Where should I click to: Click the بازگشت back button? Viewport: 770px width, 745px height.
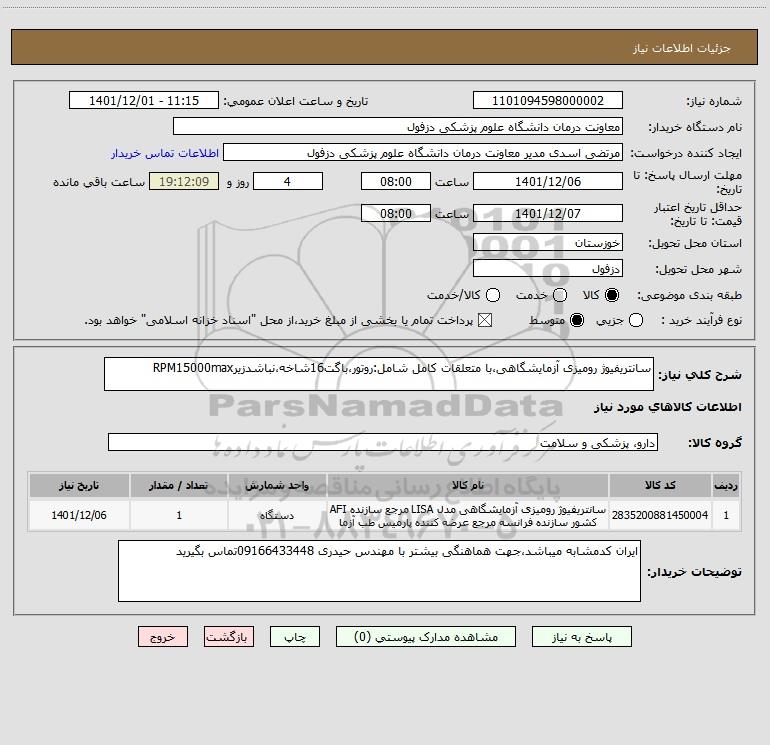point(229,637)
